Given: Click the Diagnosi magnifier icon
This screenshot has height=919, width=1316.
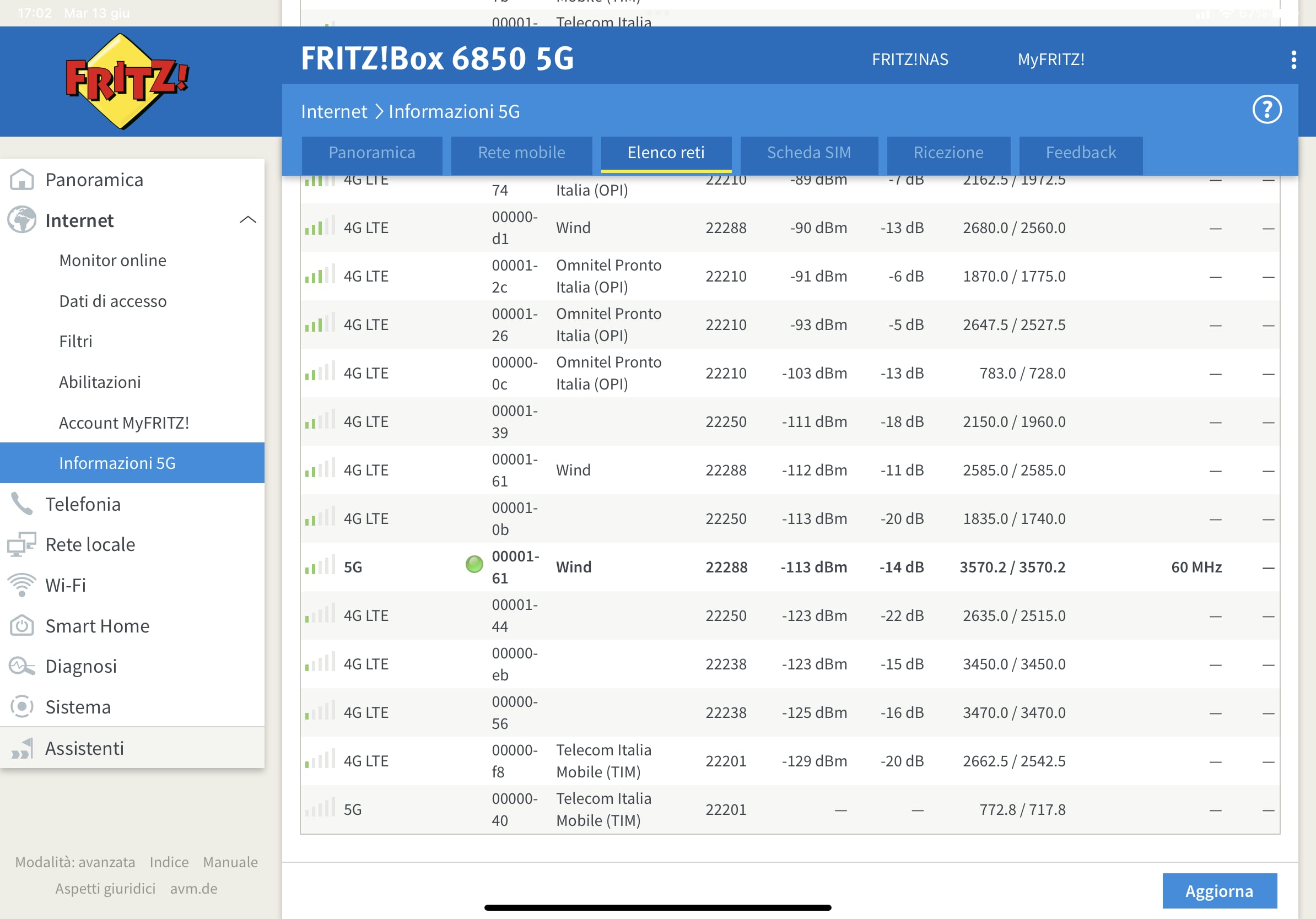Looking at the screenshot, I should (22, 666).
